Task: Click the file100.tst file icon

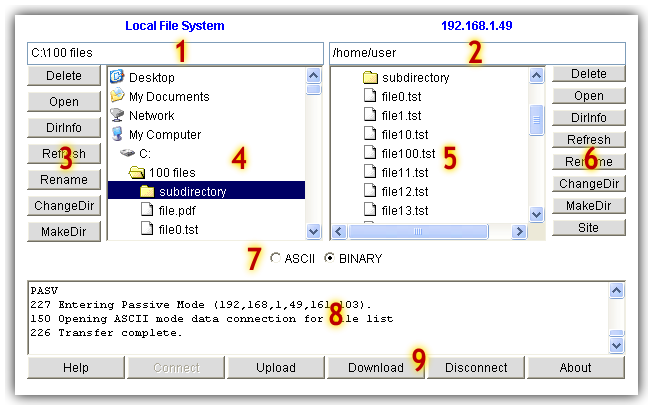Action: (370, 153)
